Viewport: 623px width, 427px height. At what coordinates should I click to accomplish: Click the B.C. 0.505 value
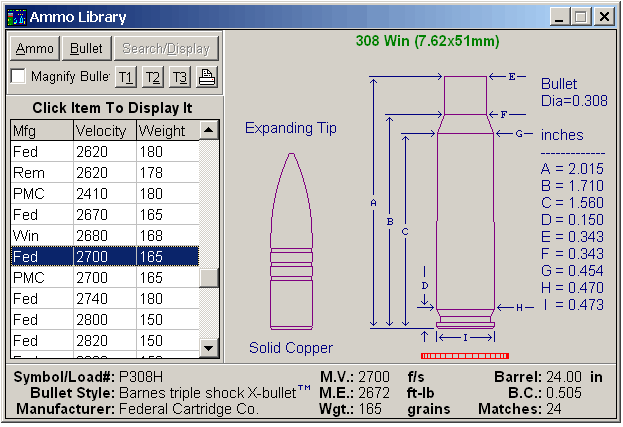(564, 393)
